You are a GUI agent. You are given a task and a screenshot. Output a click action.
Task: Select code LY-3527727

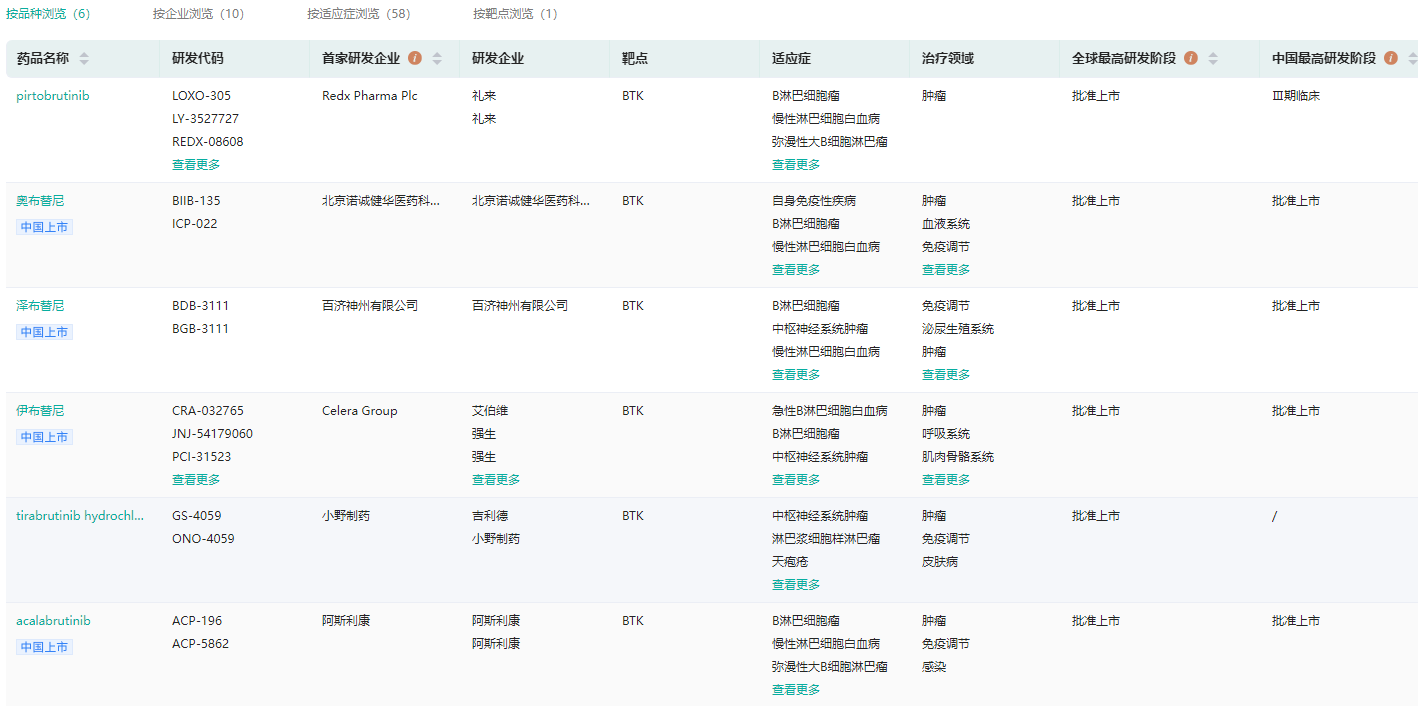[205, 119]
